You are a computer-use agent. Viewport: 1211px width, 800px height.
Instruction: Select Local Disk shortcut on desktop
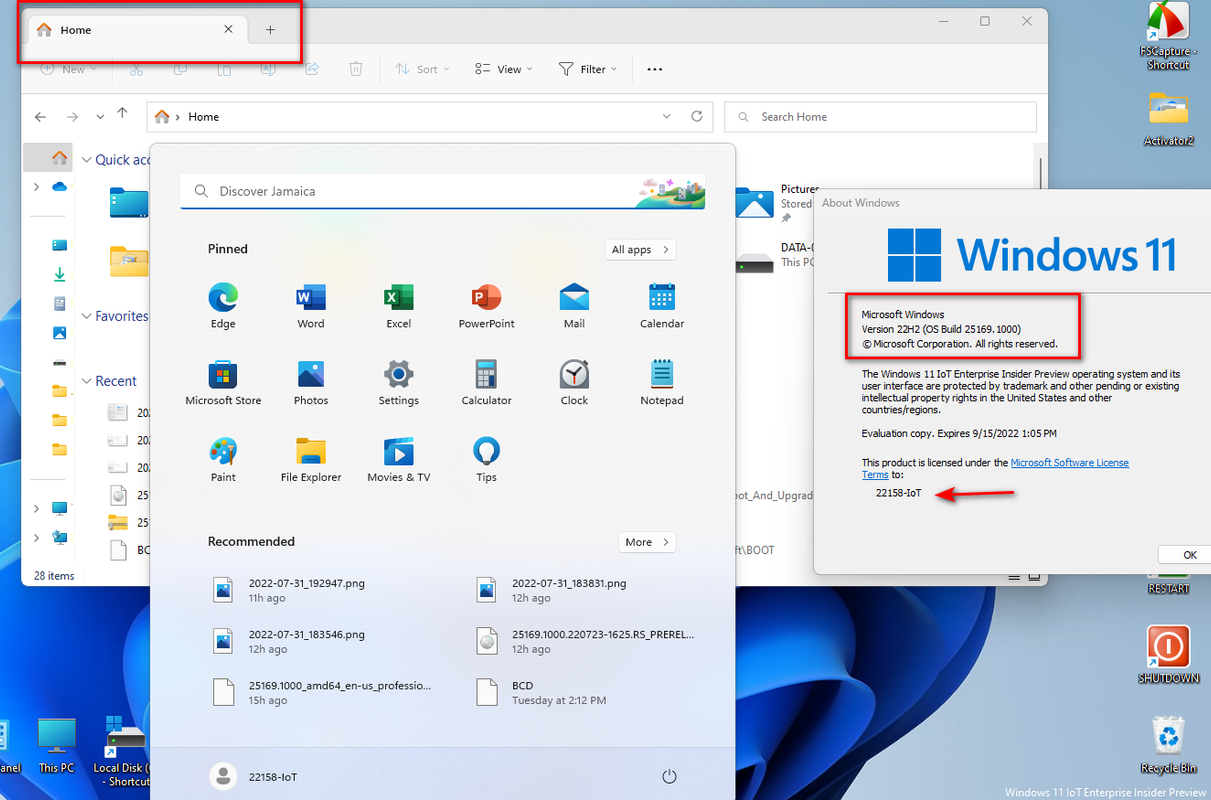click(x=126, y=750)
